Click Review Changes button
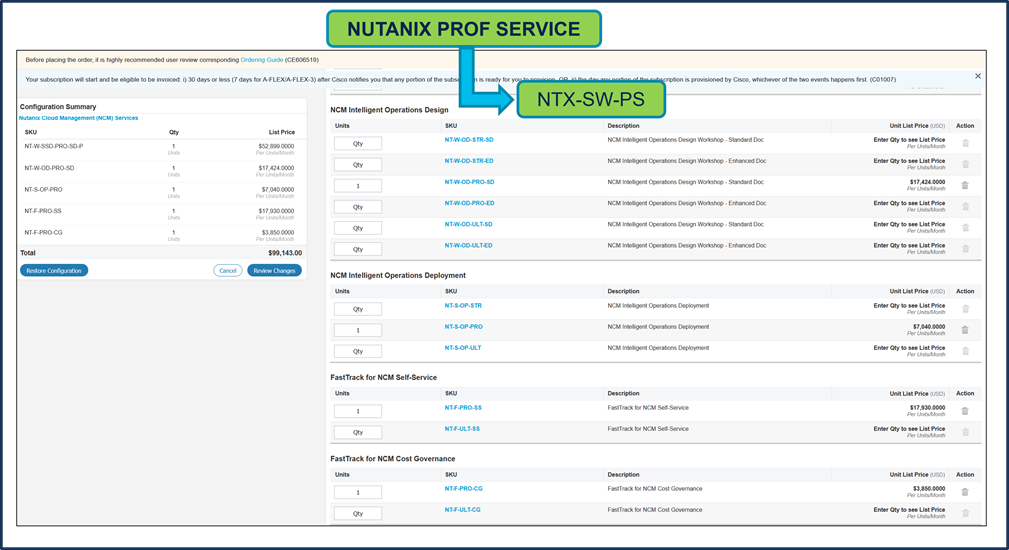This screenshot has width=1009, height=550. [274, 271]
